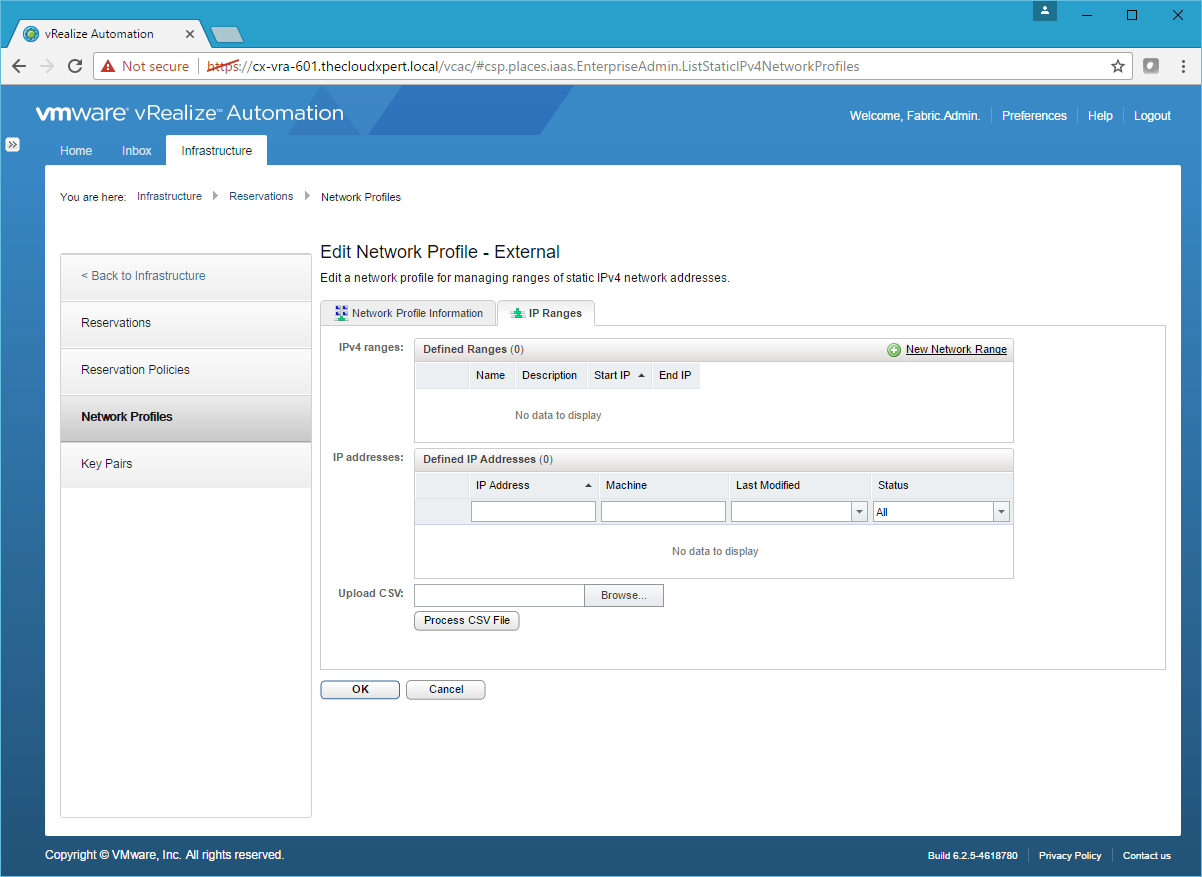Sort ranges by Start IP column
Screen dimensions: 1202x877
tap(618, 376)
